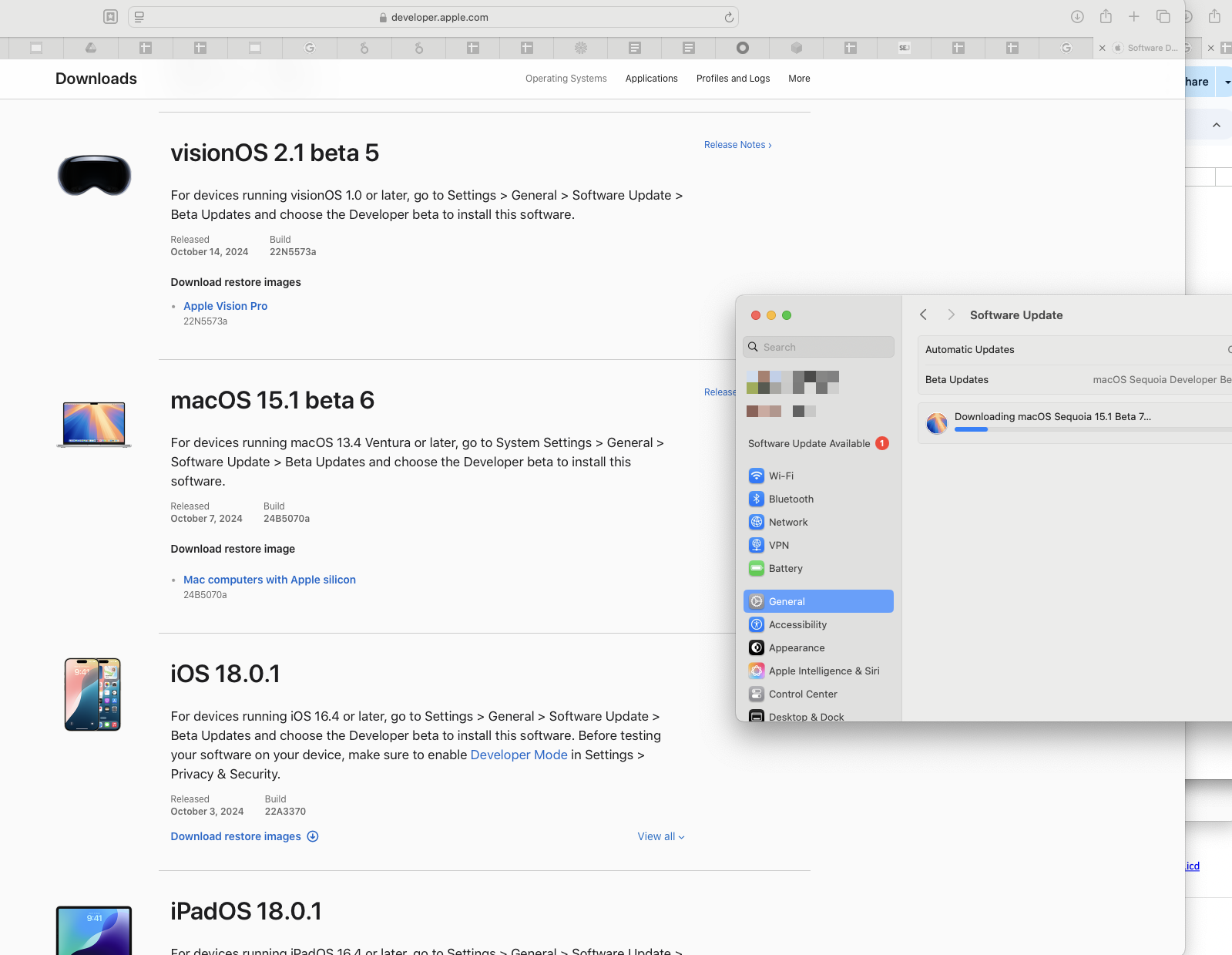1232x955 pixels.
Task: Download the Apple Vision Pro restore image
Action: [x=225, y=306]
